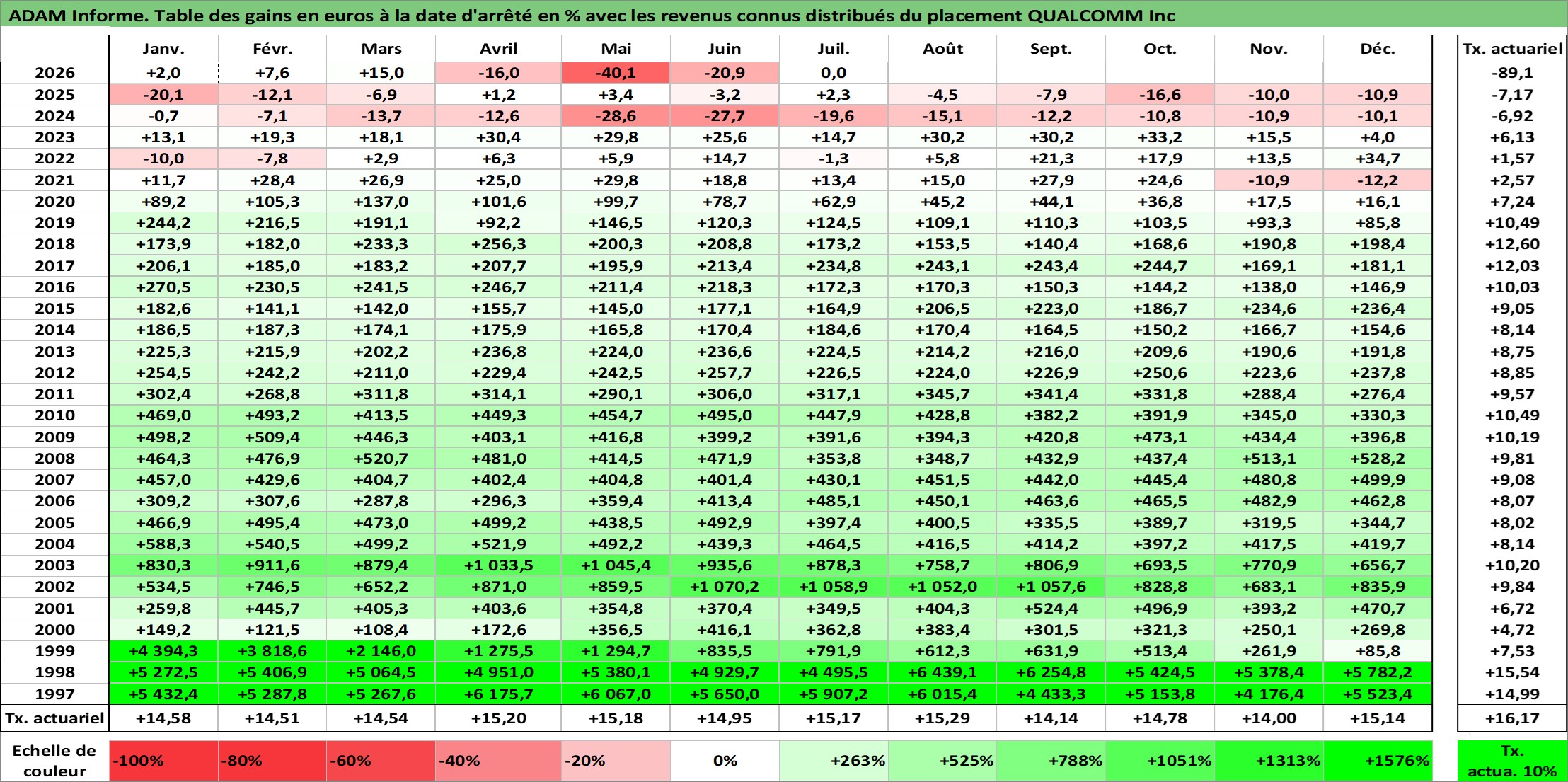Click the "ADAM Informe" table title text
Image resolution: width=1568 pixels, height=782 pixels.
(x=592, y=16)
